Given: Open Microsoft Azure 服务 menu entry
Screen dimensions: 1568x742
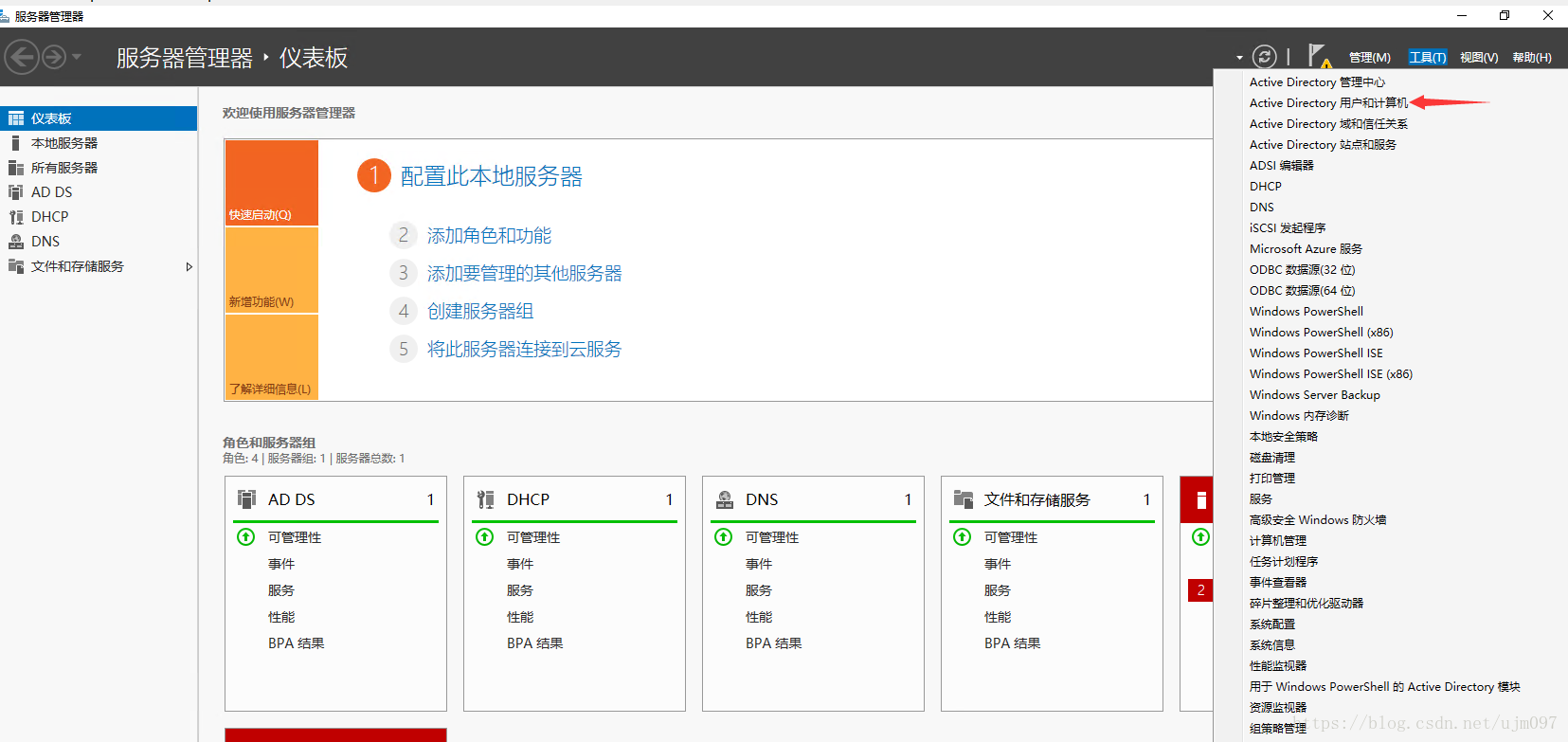Looking at the screenshot, I should (1306, 249).
